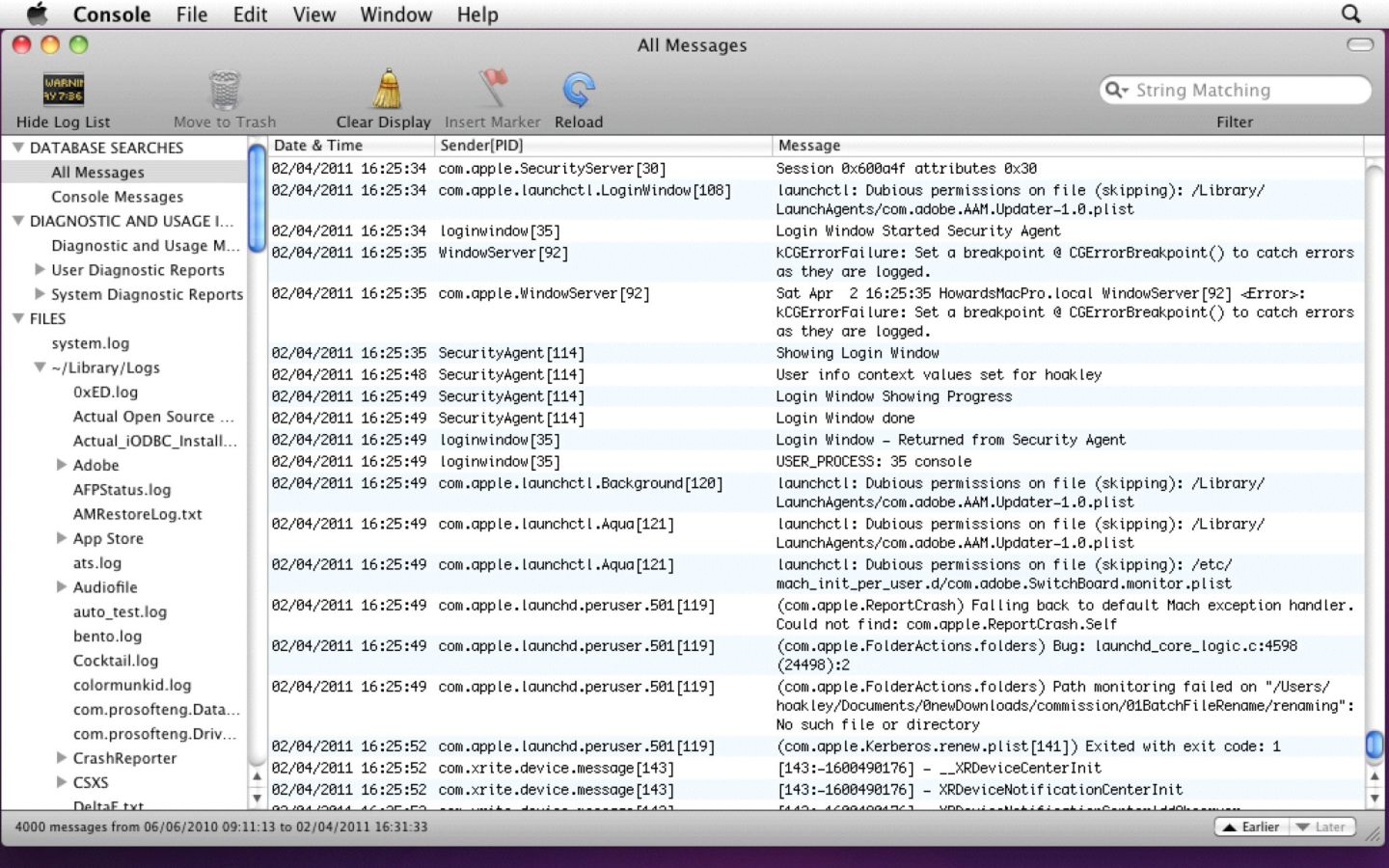The width and height of the screenshot is (1389, 868).
Task: Expand the CSXS folder
Action: pyautogui.click(x=62, y=782)
